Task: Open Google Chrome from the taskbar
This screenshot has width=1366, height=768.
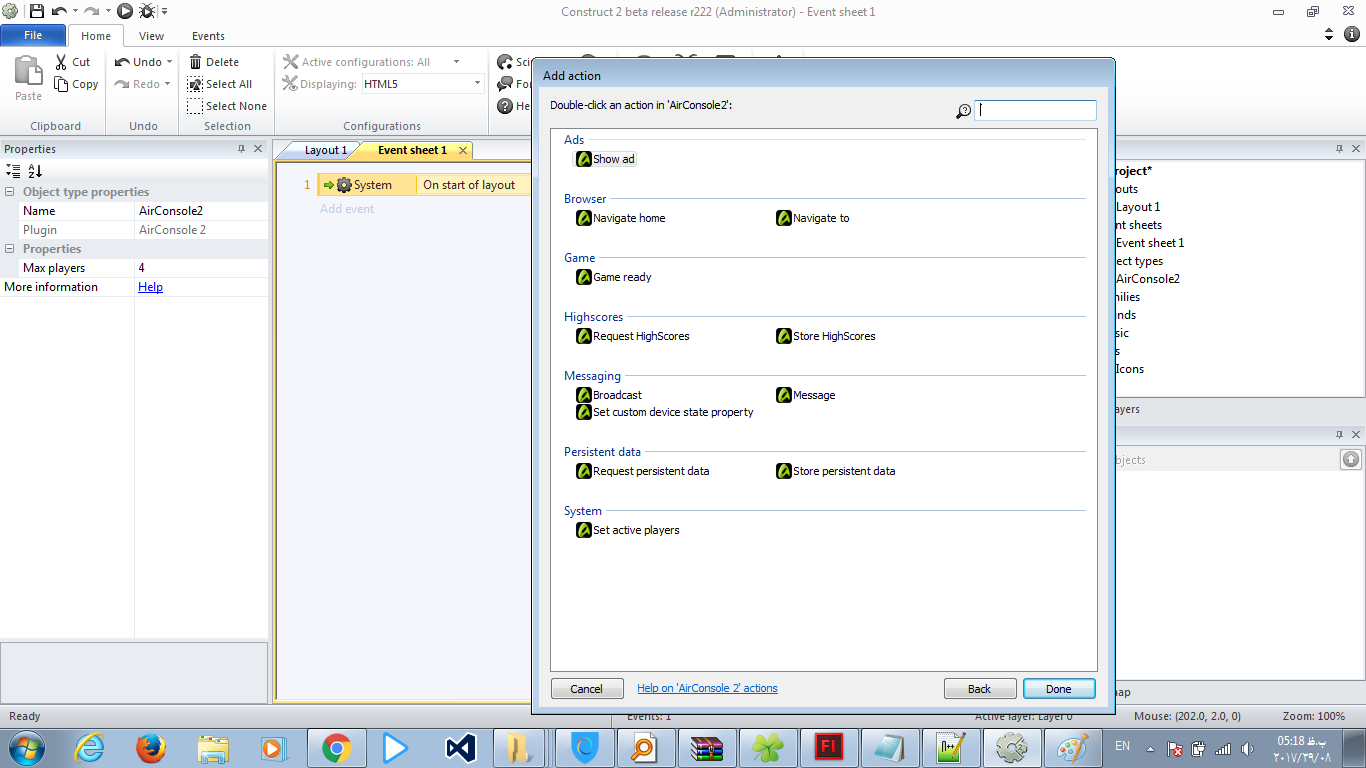Action: coord(336,747)
